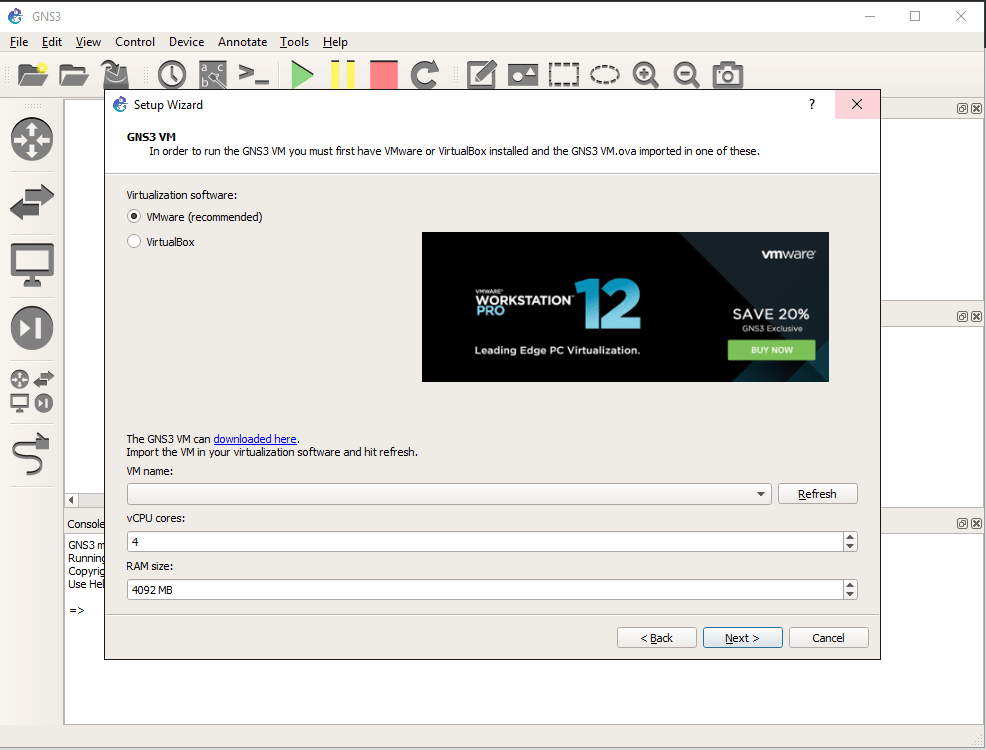This screenshot has height=750, width=986.
Task: Click the VMware Workstation 12 banner image
Action: (x=625, y=307)
